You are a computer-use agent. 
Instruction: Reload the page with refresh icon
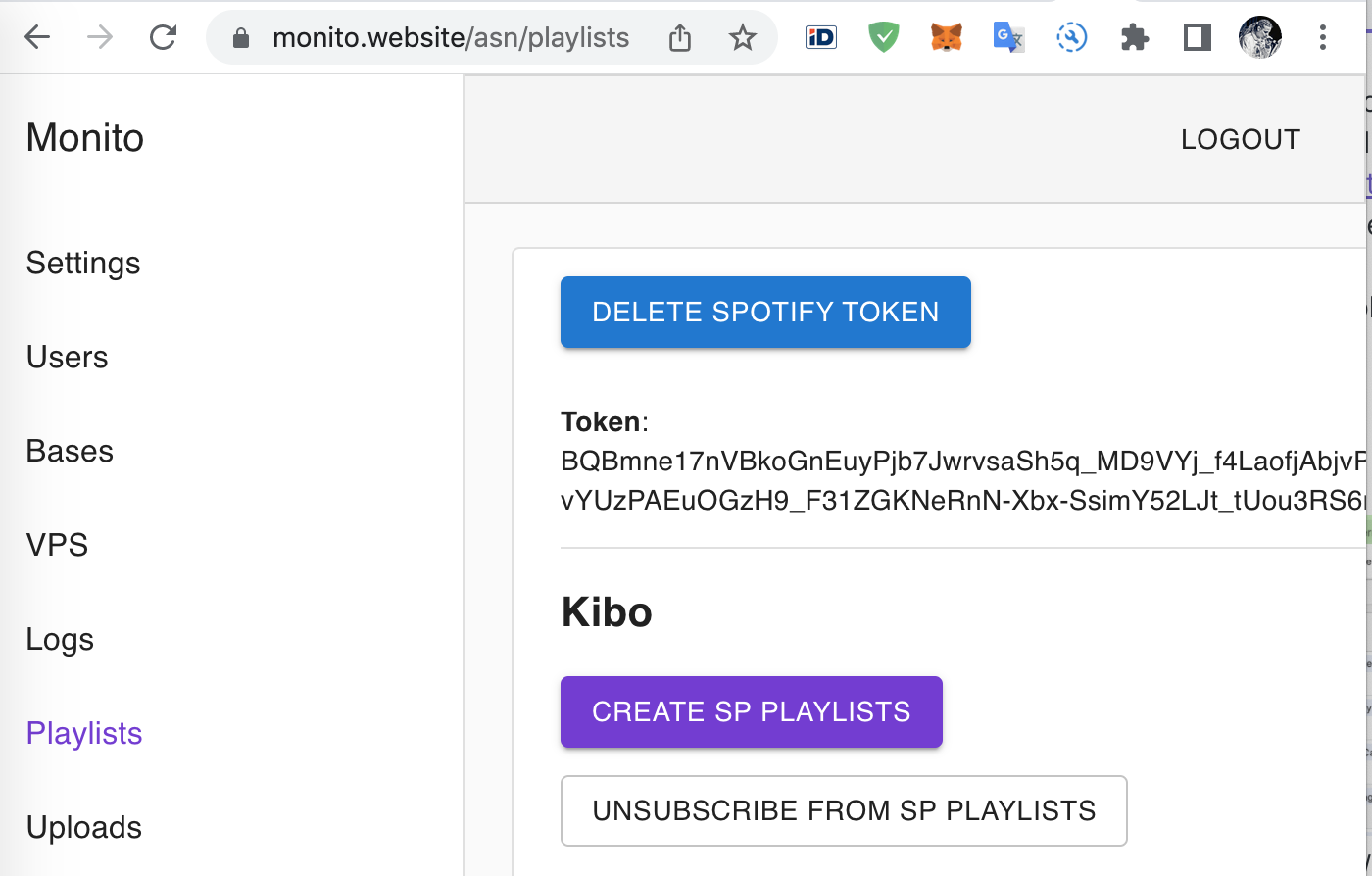pos(163,38)
